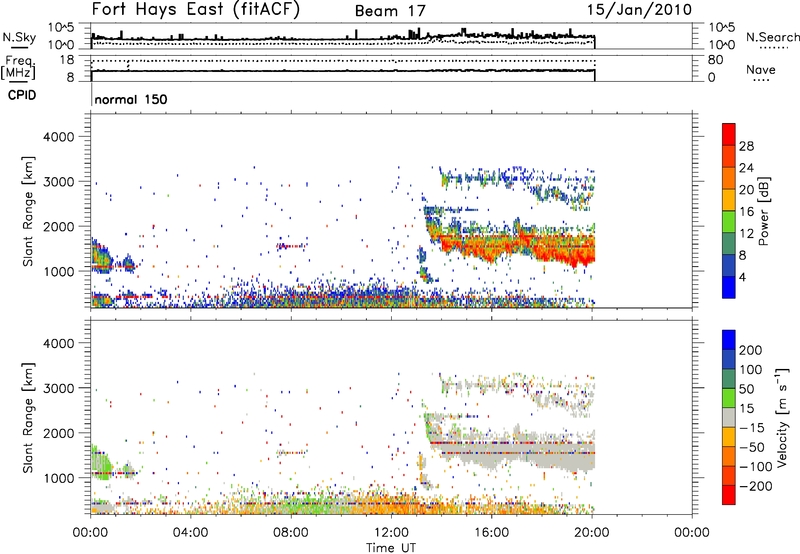Click the red bottom segment of the Velocity colorbar

(729, 495)
